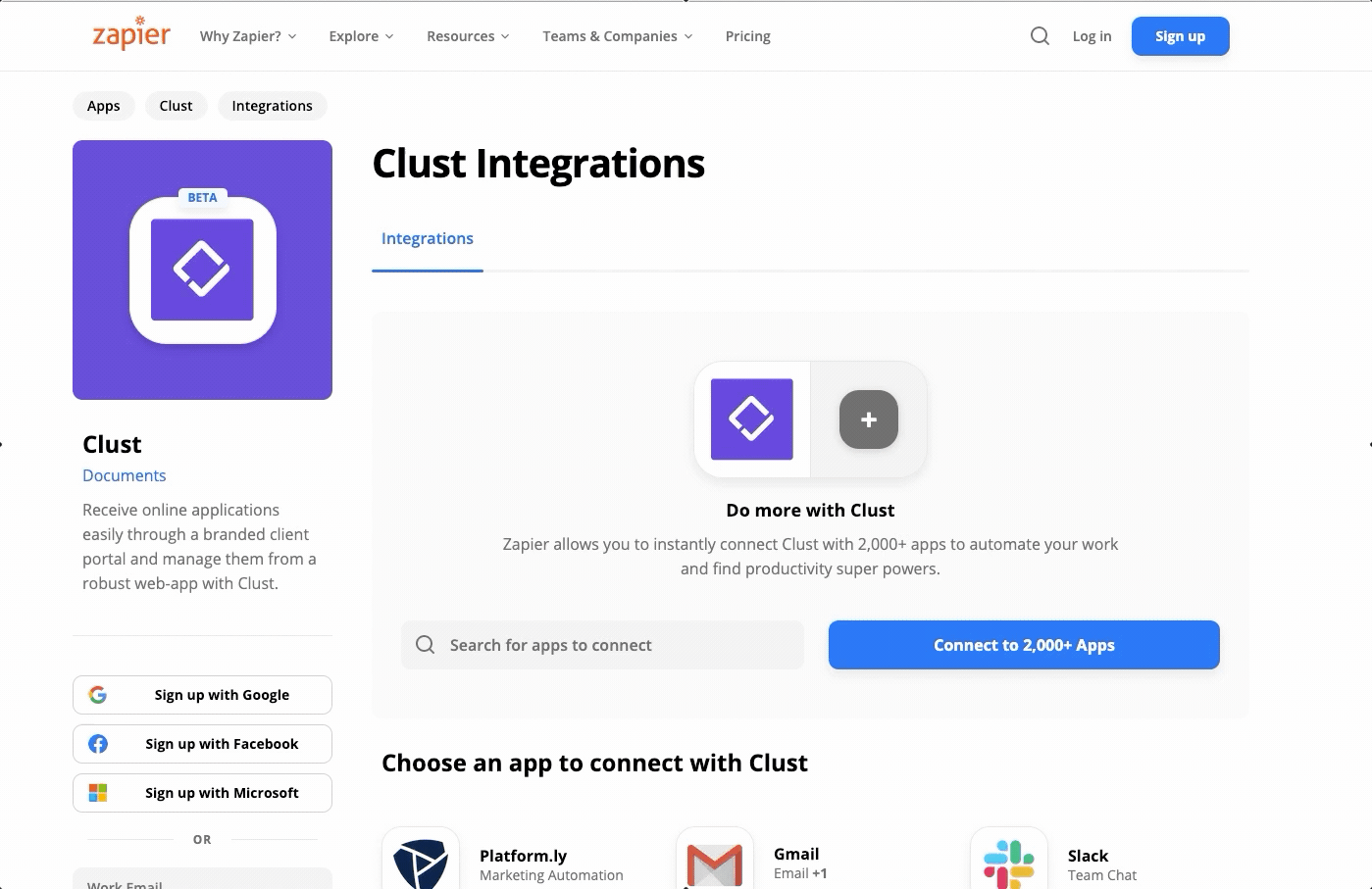Go to the Pricing page
Viewport: 1372px width, 889px height.
click(748, 36)
